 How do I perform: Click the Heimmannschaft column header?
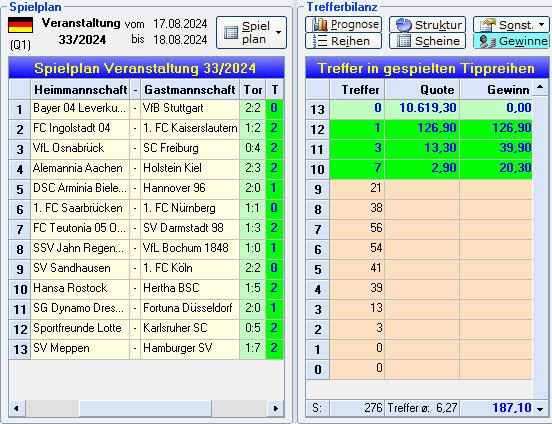(80, 89)
